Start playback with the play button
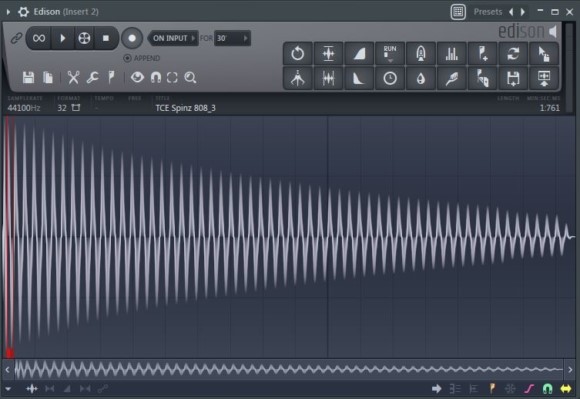580x399 pixels. pyautogui.click(x=63, y=38)
